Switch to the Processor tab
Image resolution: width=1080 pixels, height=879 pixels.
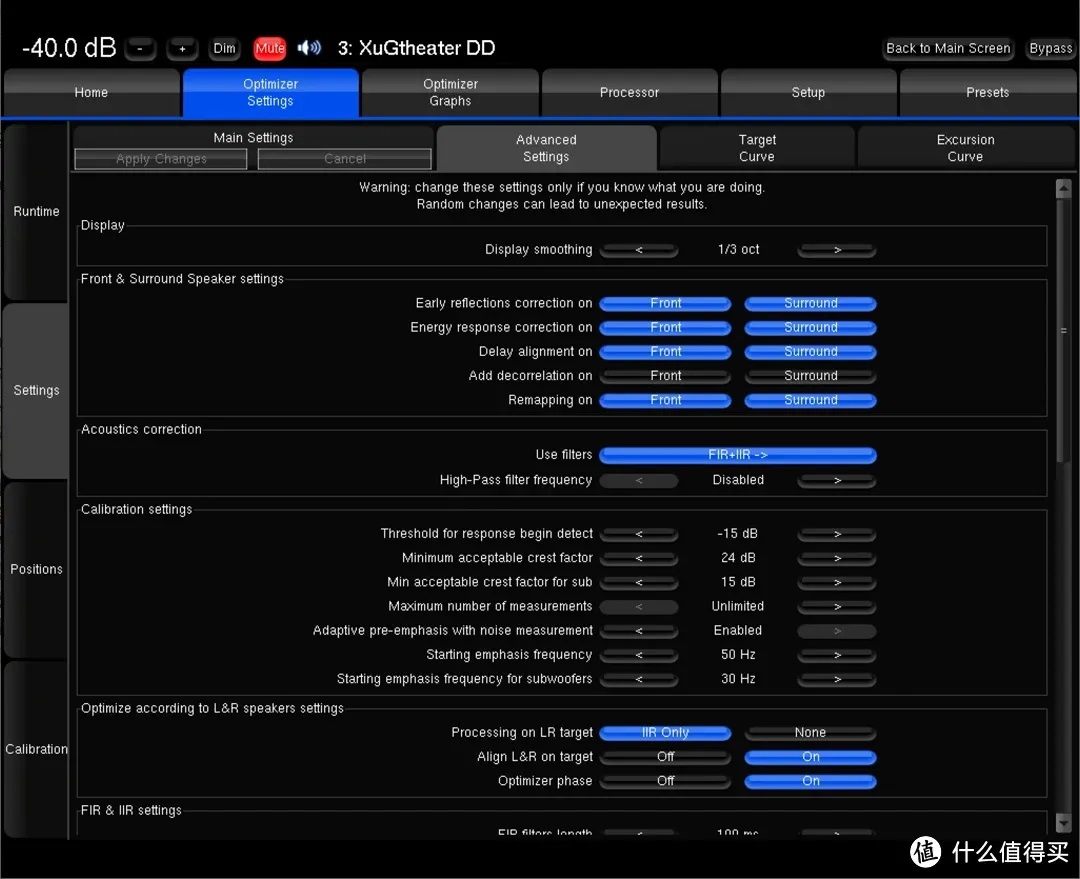pyautogui.click(x=630, y=92)
